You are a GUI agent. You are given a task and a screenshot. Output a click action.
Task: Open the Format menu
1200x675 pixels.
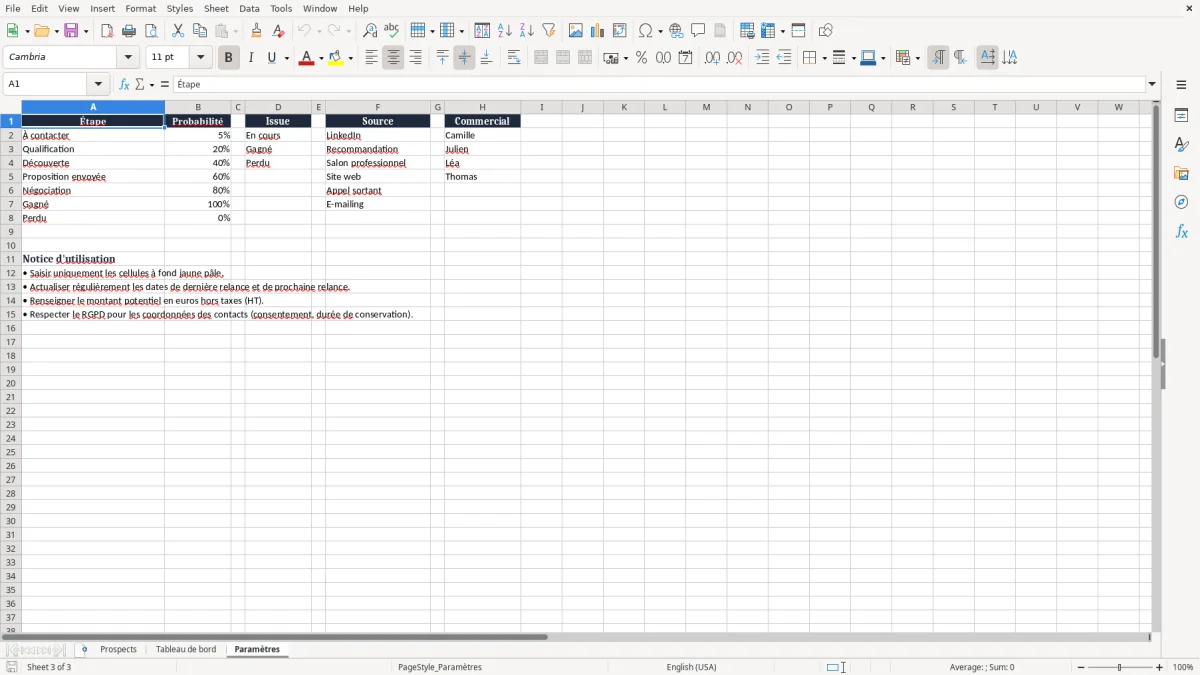click(x=141, y=8)
